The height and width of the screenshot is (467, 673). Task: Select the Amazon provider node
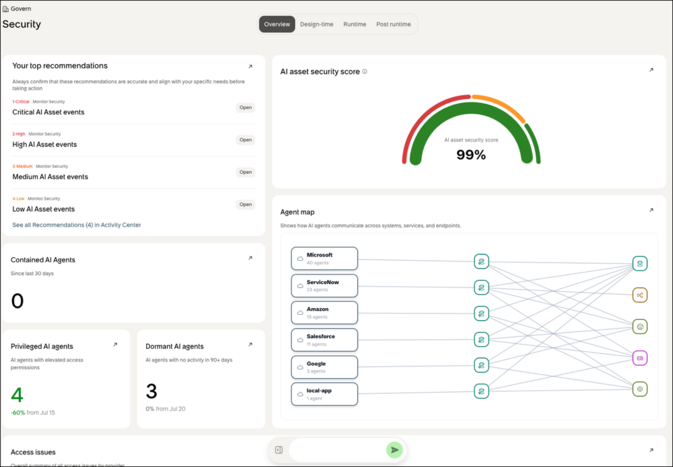(x=324, y=313)
